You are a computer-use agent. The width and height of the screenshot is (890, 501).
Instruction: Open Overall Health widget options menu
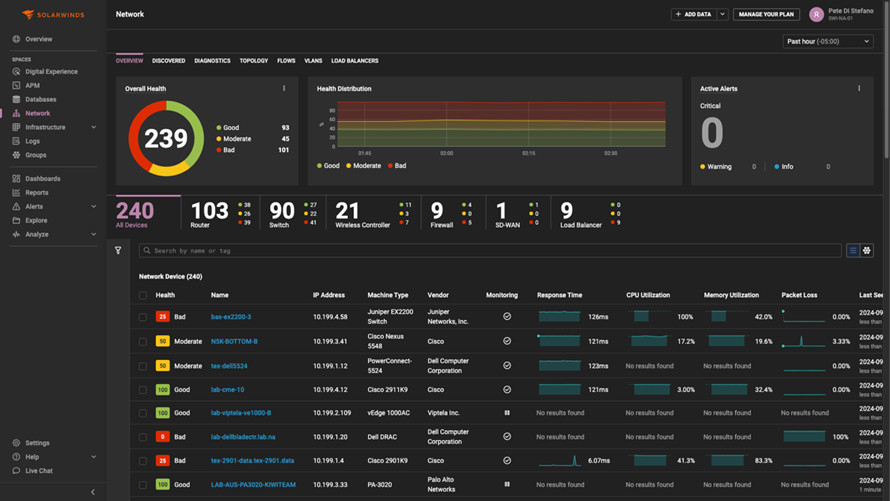[x=284, y=89]
